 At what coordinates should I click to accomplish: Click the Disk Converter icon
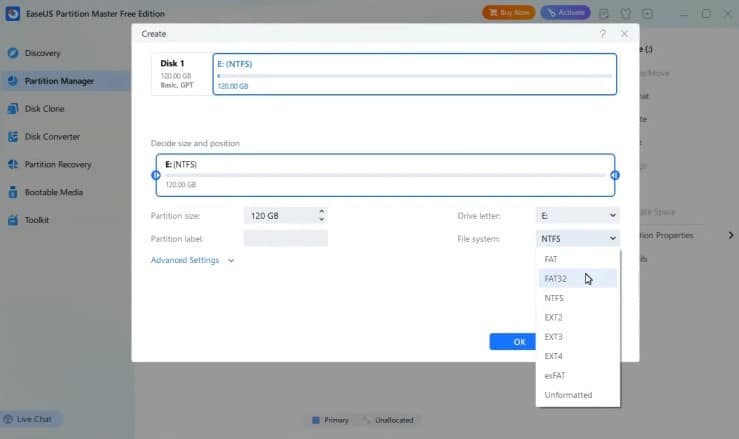tap(13, 136)
